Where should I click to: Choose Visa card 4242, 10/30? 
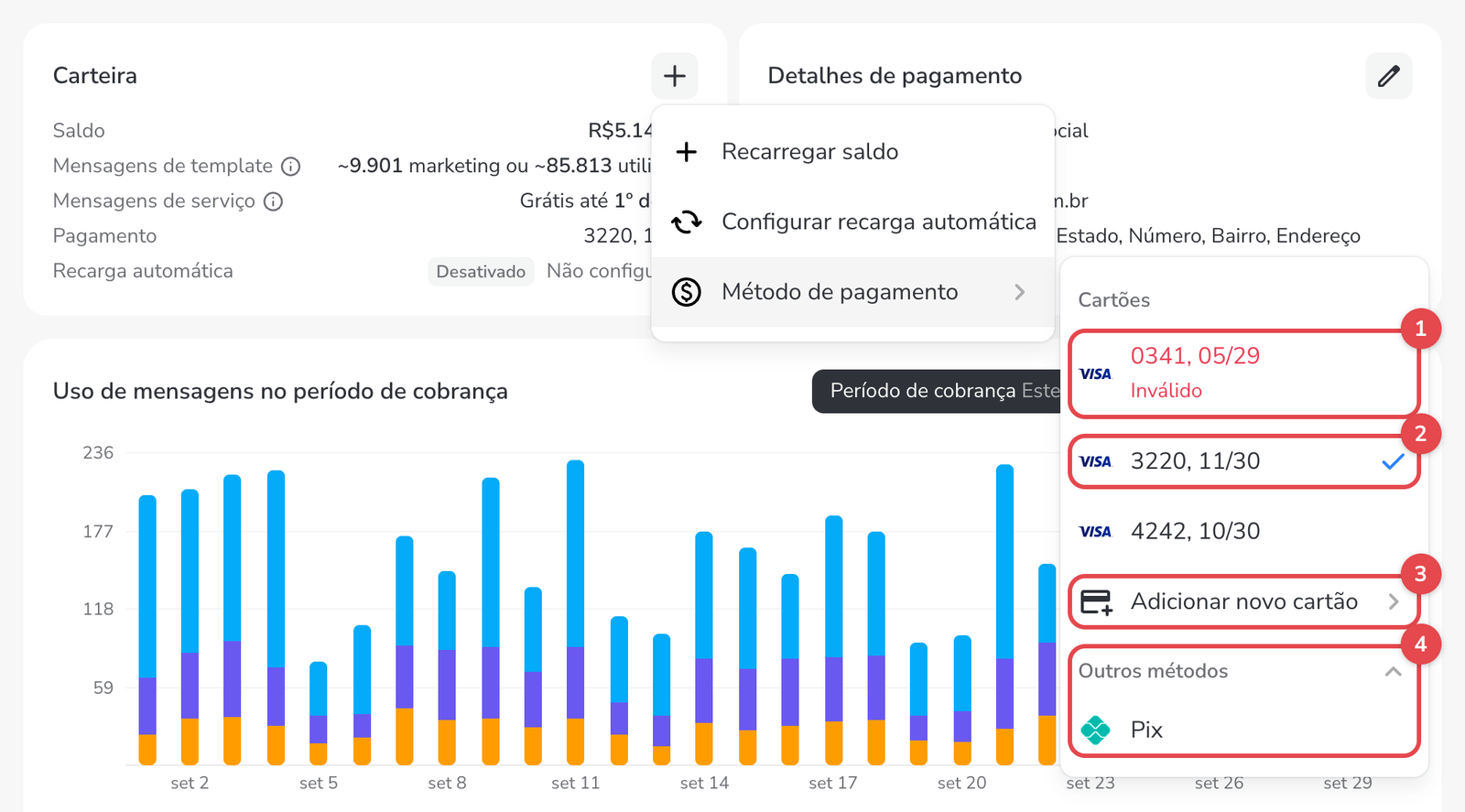click(1243, 531)
